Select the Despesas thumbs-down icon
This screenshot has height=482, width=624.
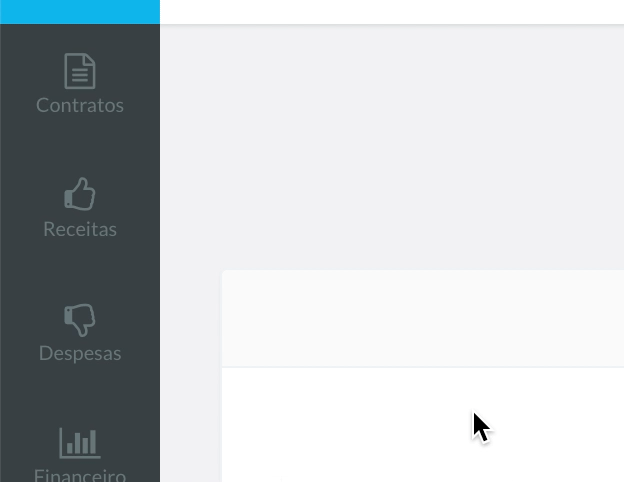pyautogui.click(x=80, y=320)
